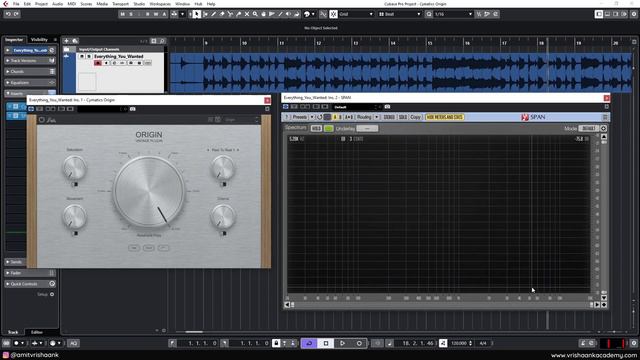
Task: Click the SPAN help question mark
Action: coord(286,117)
